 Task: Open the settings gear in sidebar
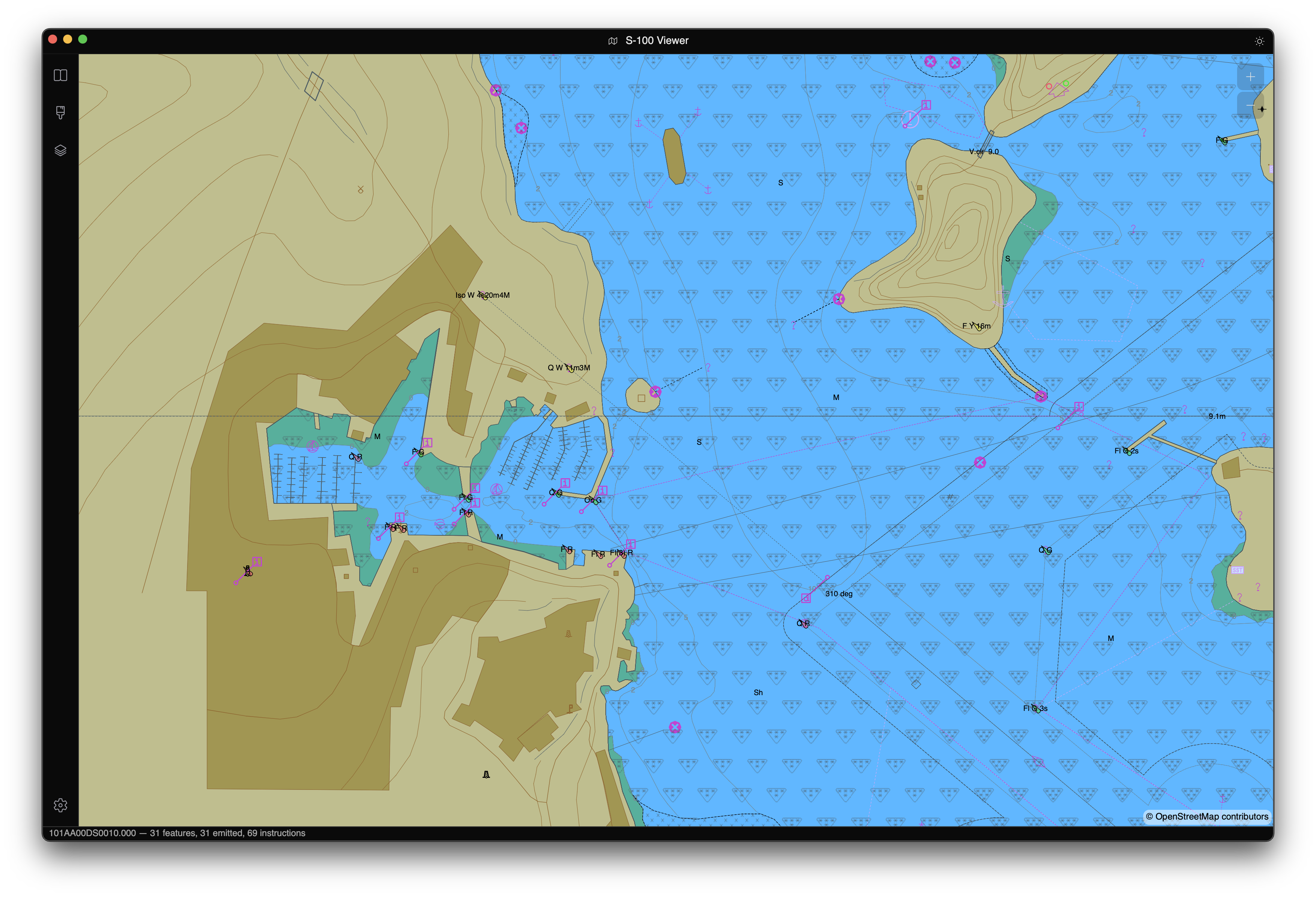[61, 805]
